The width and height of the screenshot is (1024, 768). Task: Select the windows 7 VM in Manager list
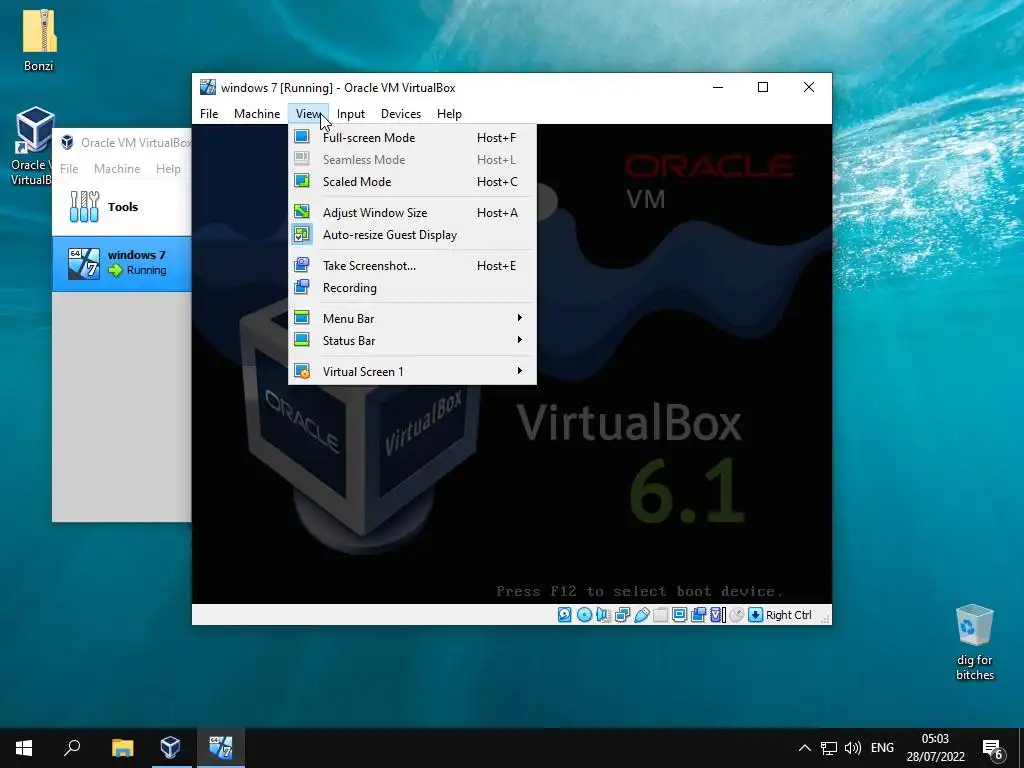(x=121, y=263)
